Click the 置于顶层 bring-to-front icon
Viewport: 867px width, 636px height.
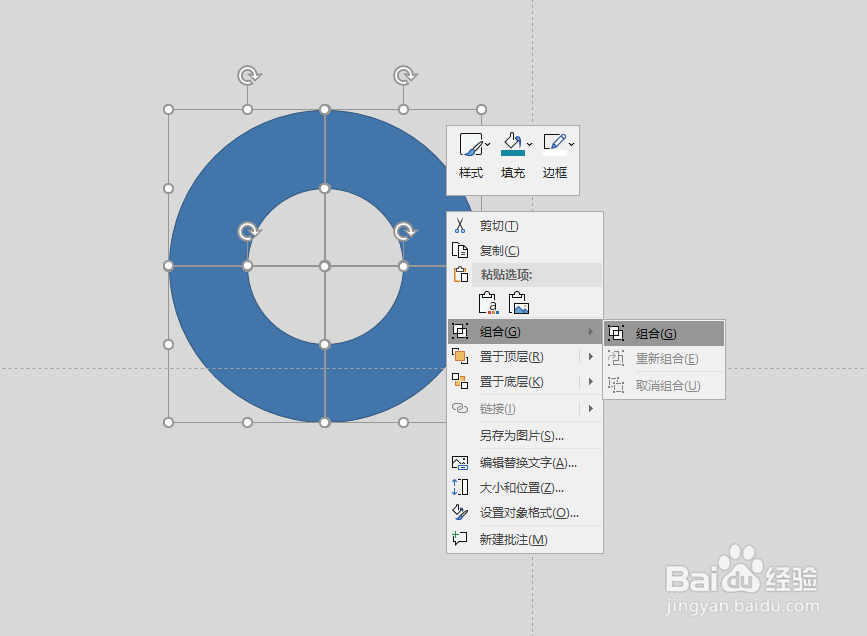462,356
